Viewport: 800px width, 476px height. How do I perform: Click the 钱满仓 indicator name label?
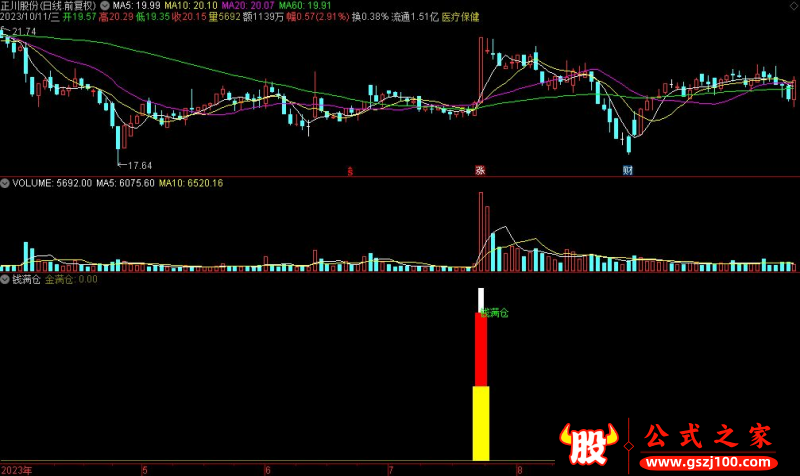(x=26, y=279)
